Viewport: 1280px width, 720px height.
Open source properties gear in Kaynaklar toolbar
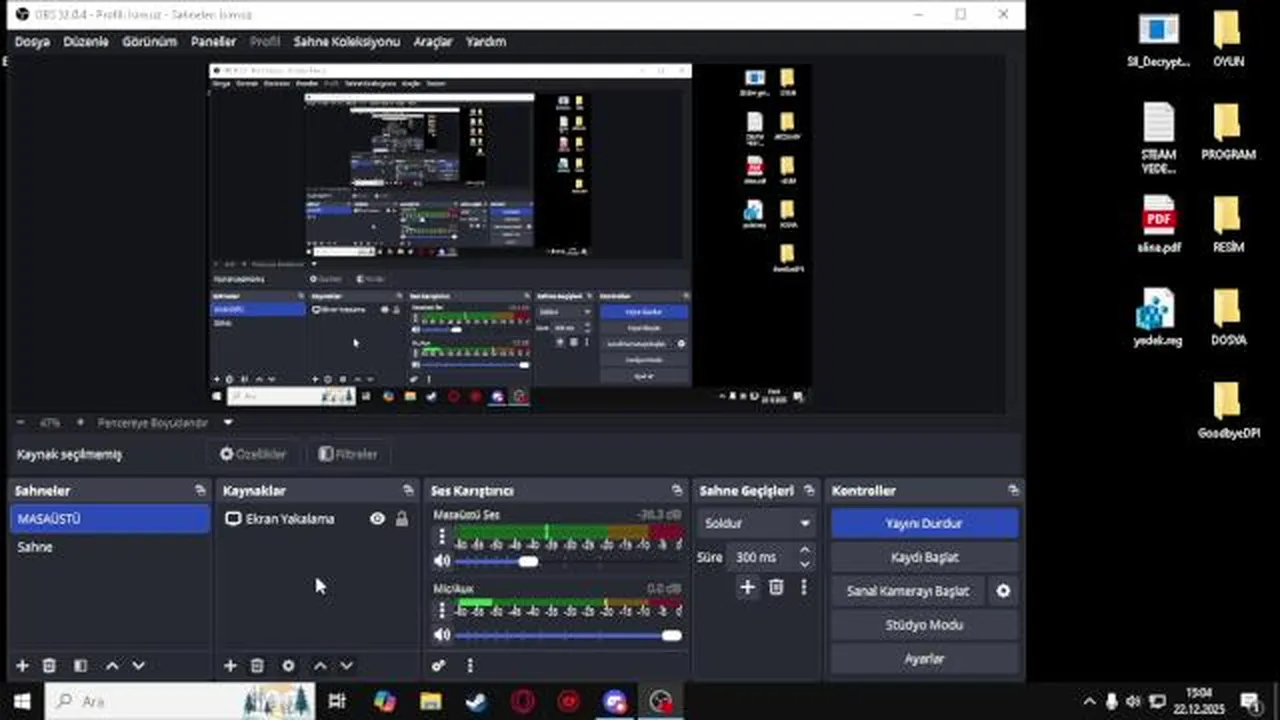tap(288, 666)
